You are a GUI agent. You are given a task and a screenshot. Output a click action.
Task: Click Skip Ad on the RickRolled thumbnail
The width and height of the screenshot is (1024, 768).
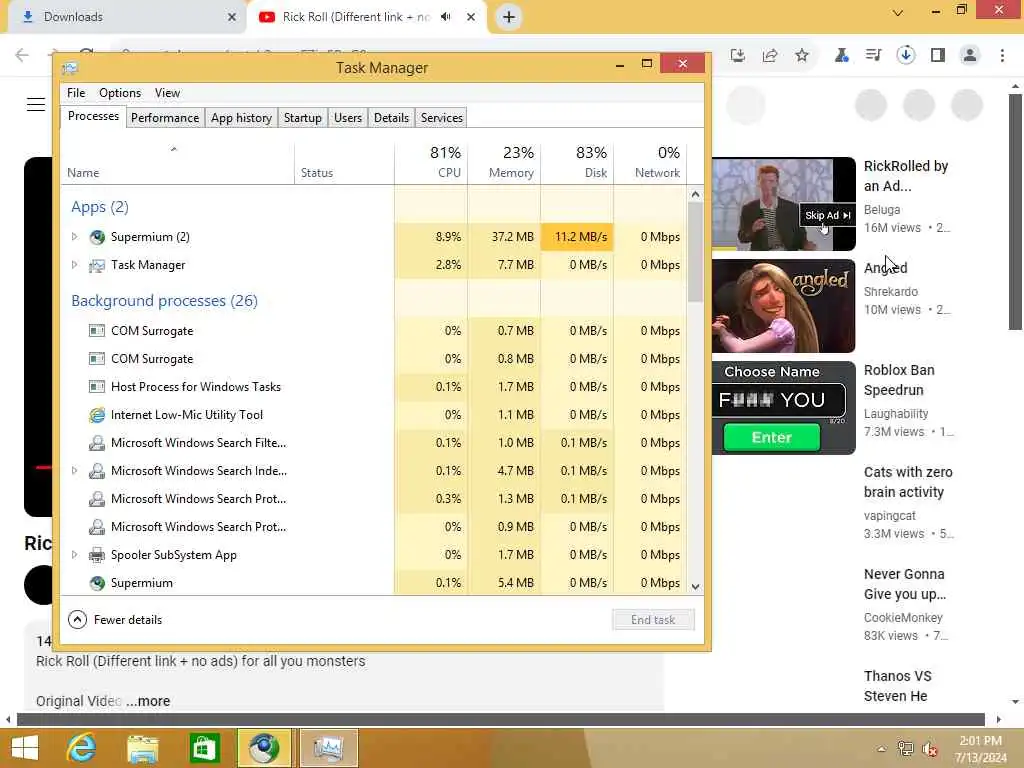tap(827, 216)
